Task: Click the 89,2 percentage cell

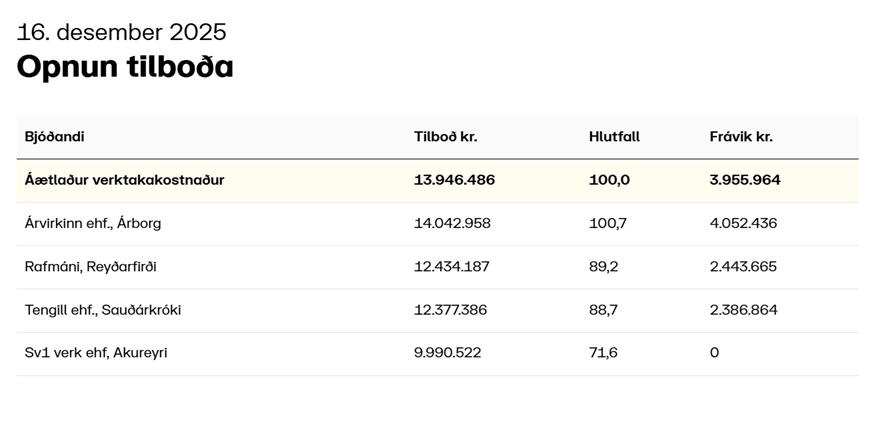Action: tap(603, 267)
